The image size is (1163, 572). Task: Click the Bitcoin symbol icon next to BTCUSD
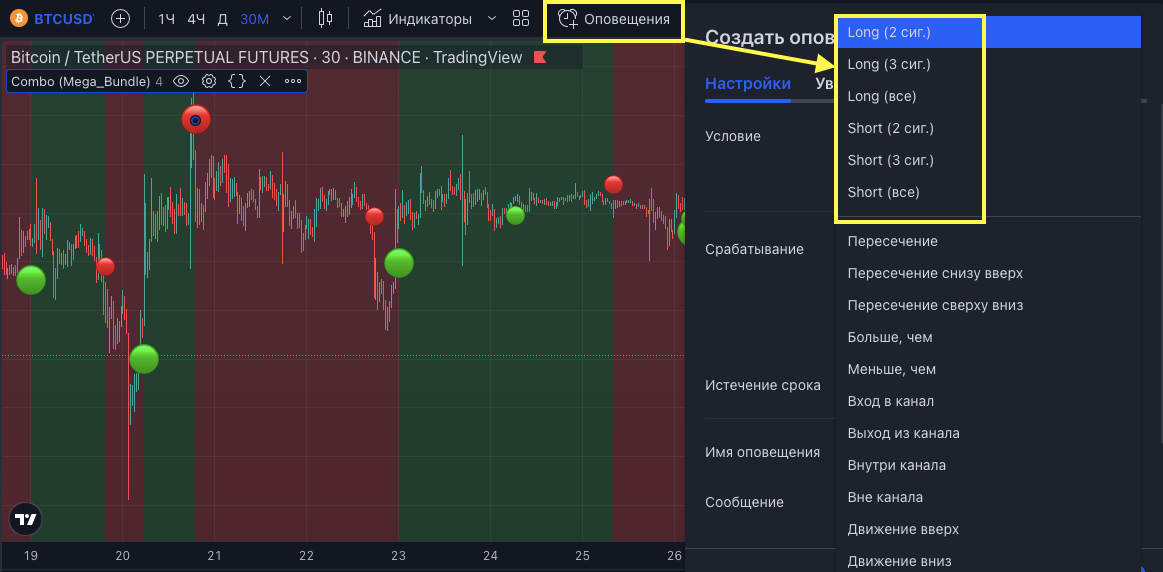19,19
